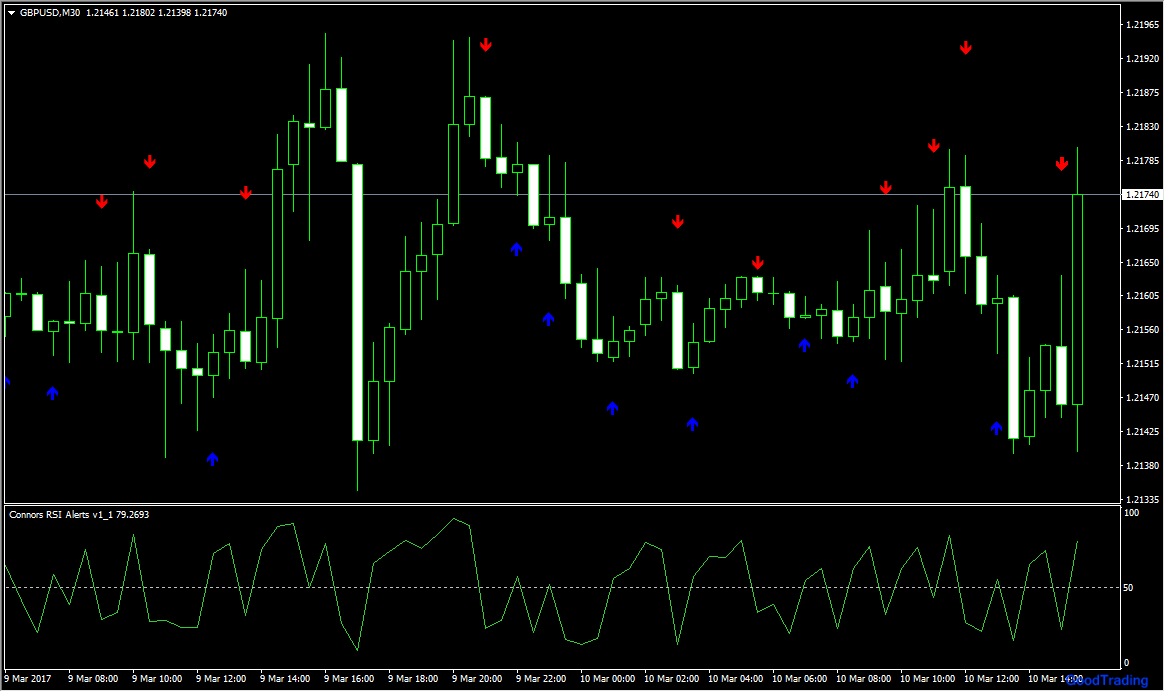This screenshot has height=692, width=1165.
Task: Click the 9 Mar 10:00 time label
Action: click(x=157, y=679)
